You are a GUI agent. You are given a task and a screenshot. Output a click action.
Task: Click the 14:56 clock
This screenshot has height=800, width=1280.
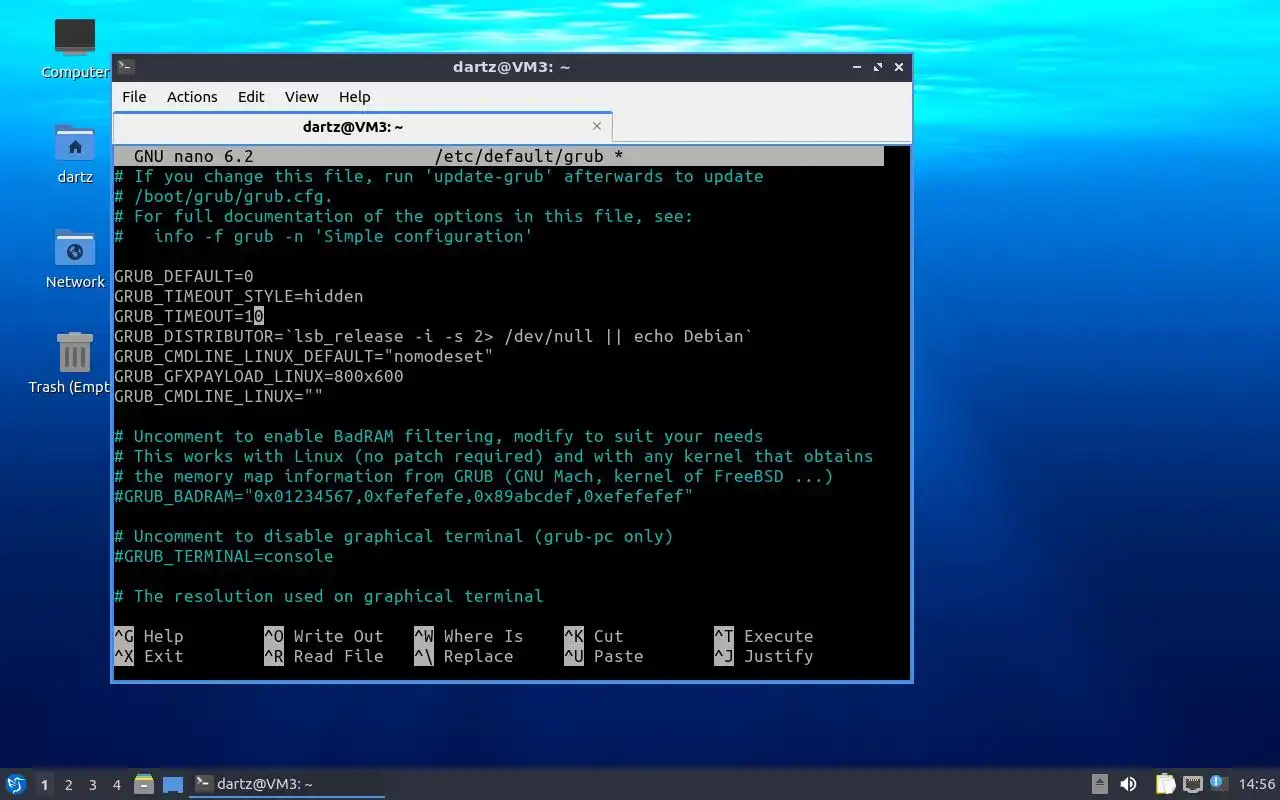click(1257, 784)
